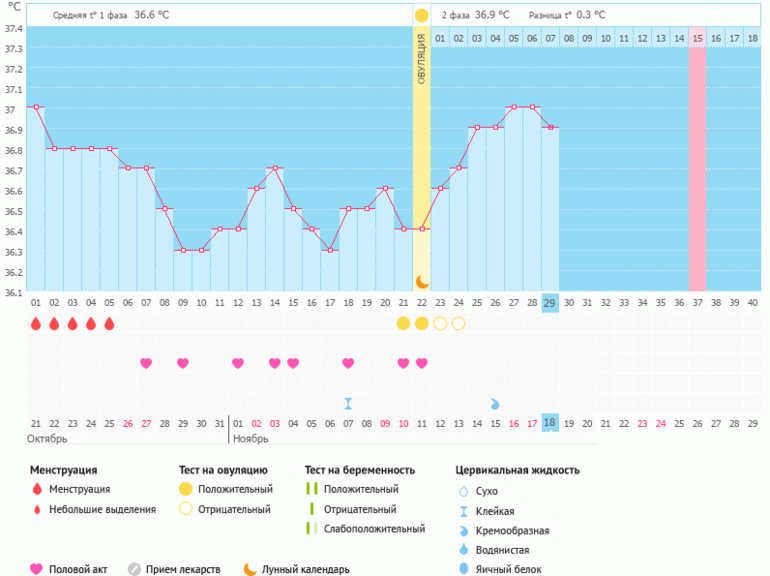Select the highlighted date 18 in November
The height and width of the screenshot is (576, 770).
click(550, 423)
